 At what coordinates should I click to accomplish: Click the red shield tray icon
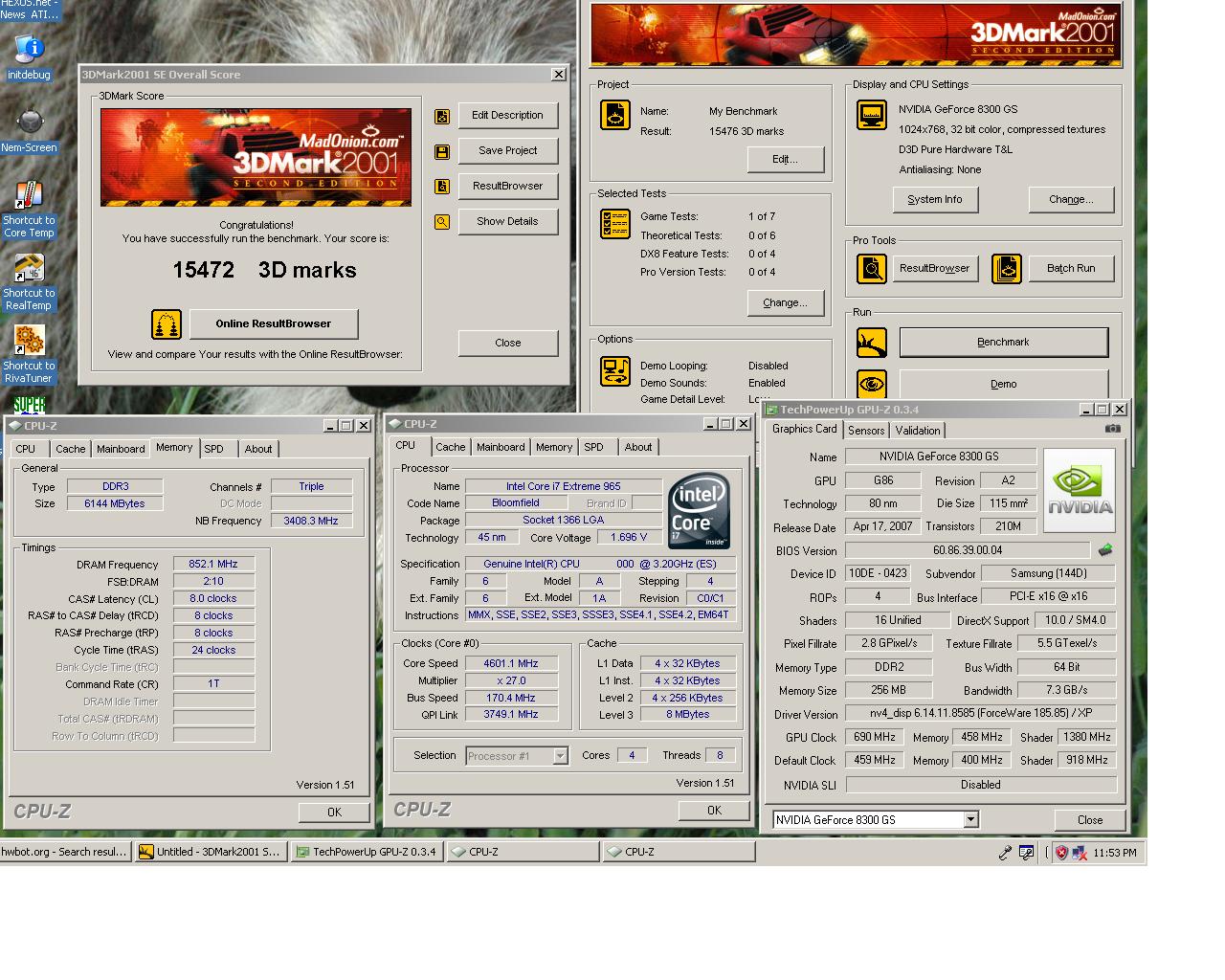click(x=1061, y=853)
